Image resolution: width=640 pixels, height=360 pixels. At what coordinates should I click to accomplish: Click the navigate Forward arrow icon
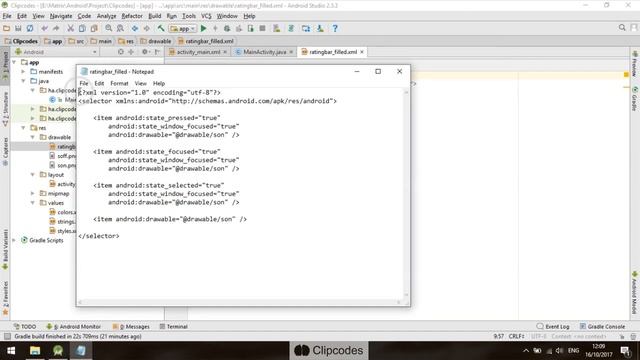click(147, 29)
